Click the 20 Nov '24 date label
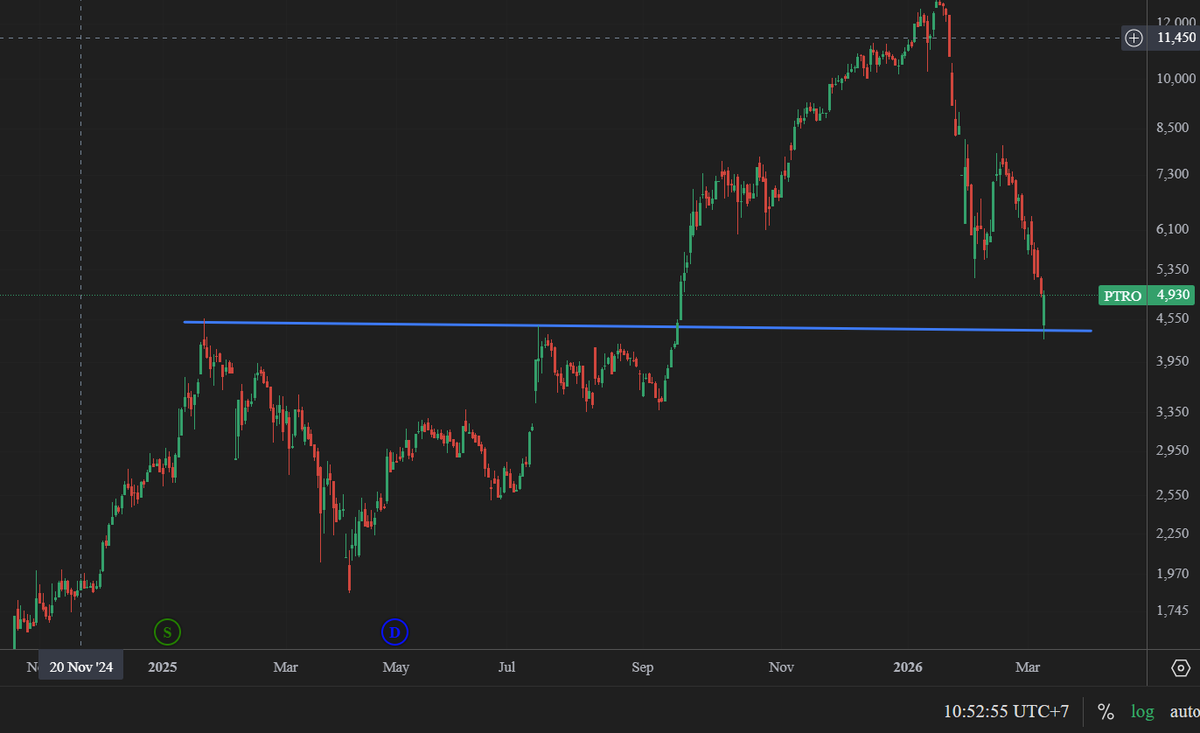1200x733 pixels. click(x=81, y=667)
